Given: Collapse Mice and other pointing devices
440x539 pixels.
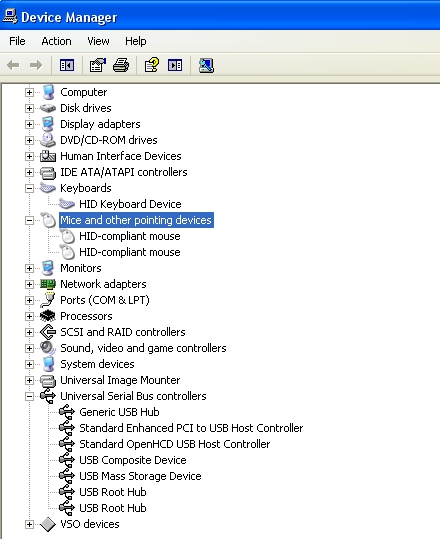Looking at the screenshot, I should pos(29,220).
